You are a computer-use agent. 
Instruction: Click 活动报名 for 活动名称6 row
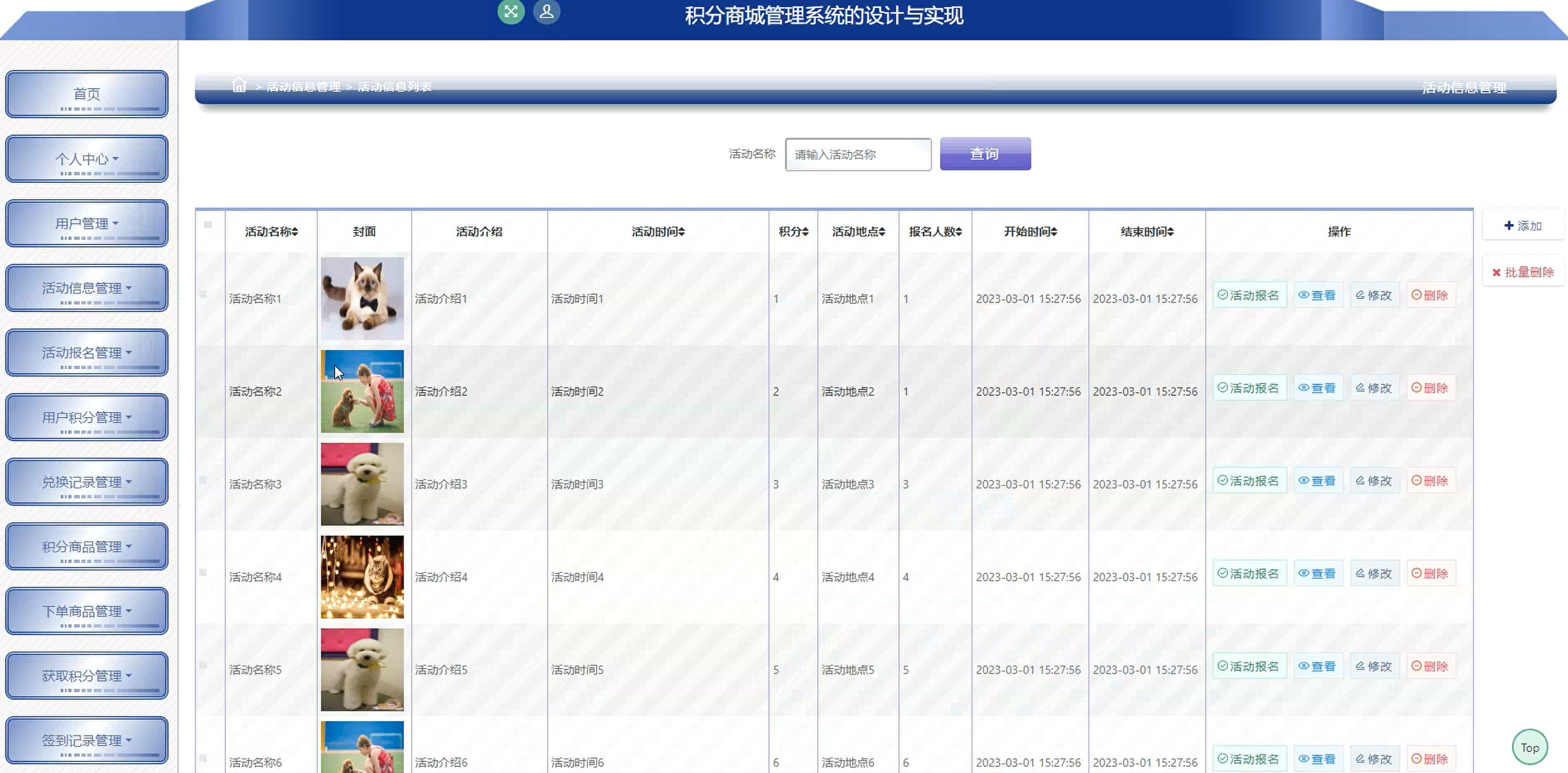1249,759
